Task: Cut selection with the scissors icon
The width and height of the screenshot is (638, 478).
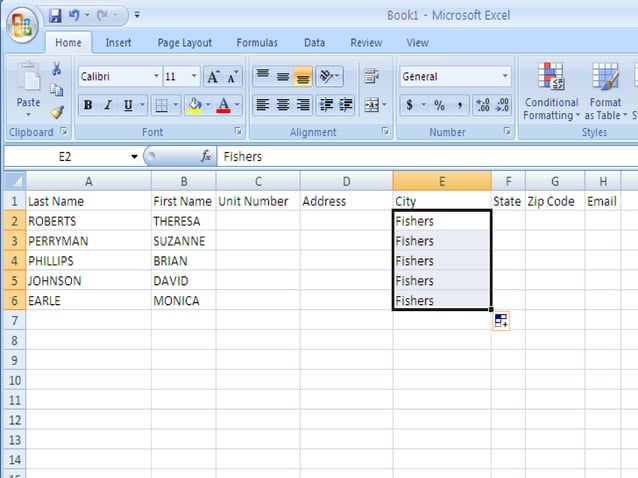Action: (x=57, y=69)
